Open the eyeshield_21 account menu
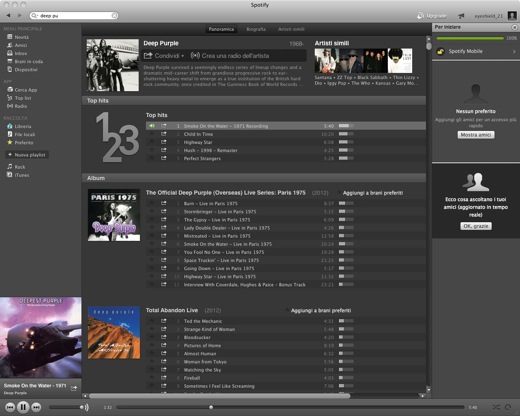 (x=488, y=16)
